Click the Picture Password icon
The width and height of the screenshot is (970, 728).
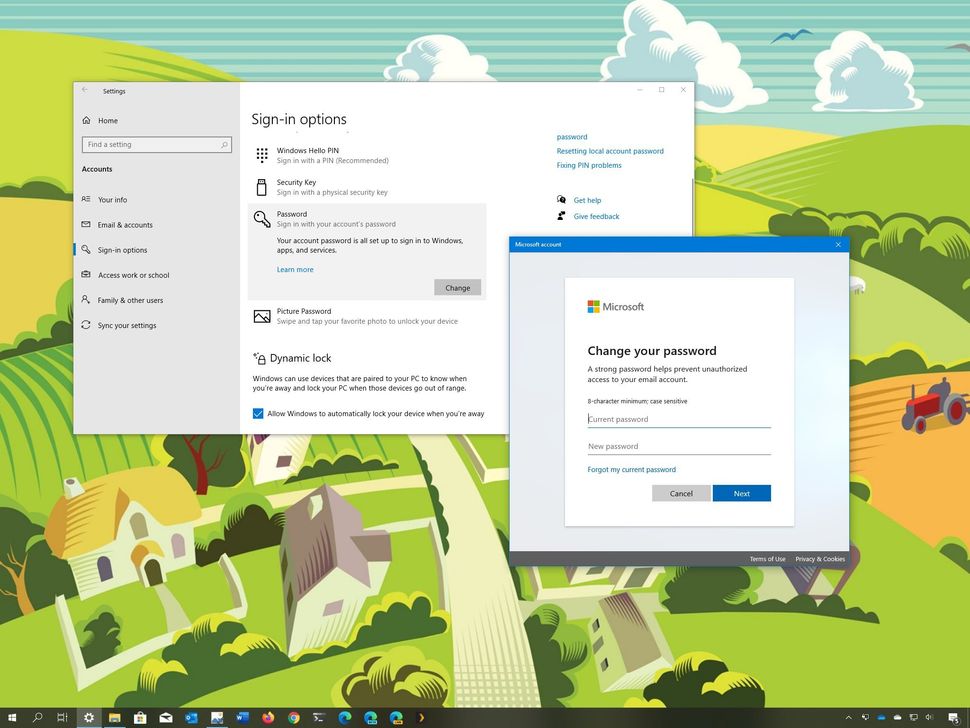pos(262,317)
